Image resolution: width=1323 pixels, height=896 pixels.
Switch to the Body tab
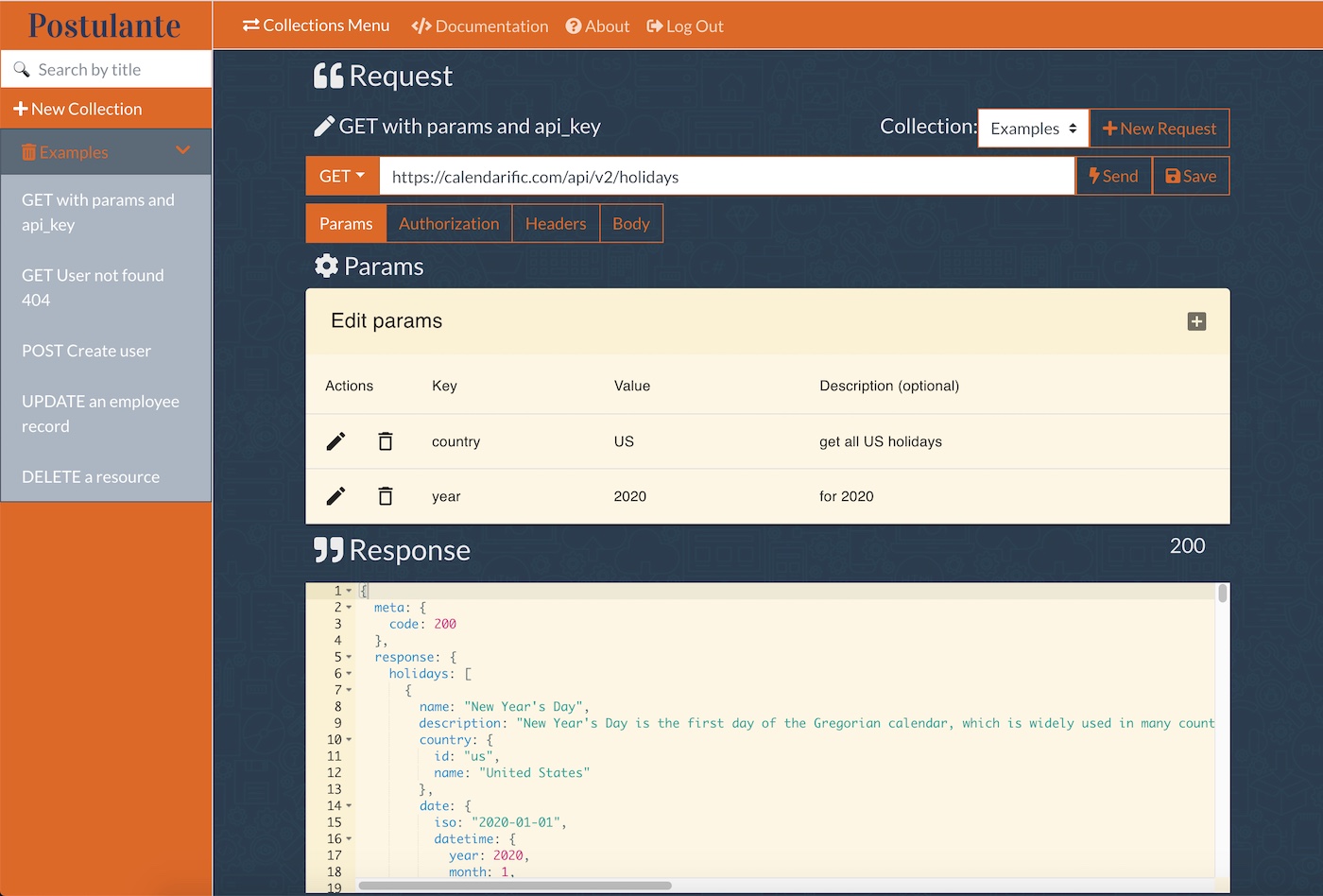631,223
